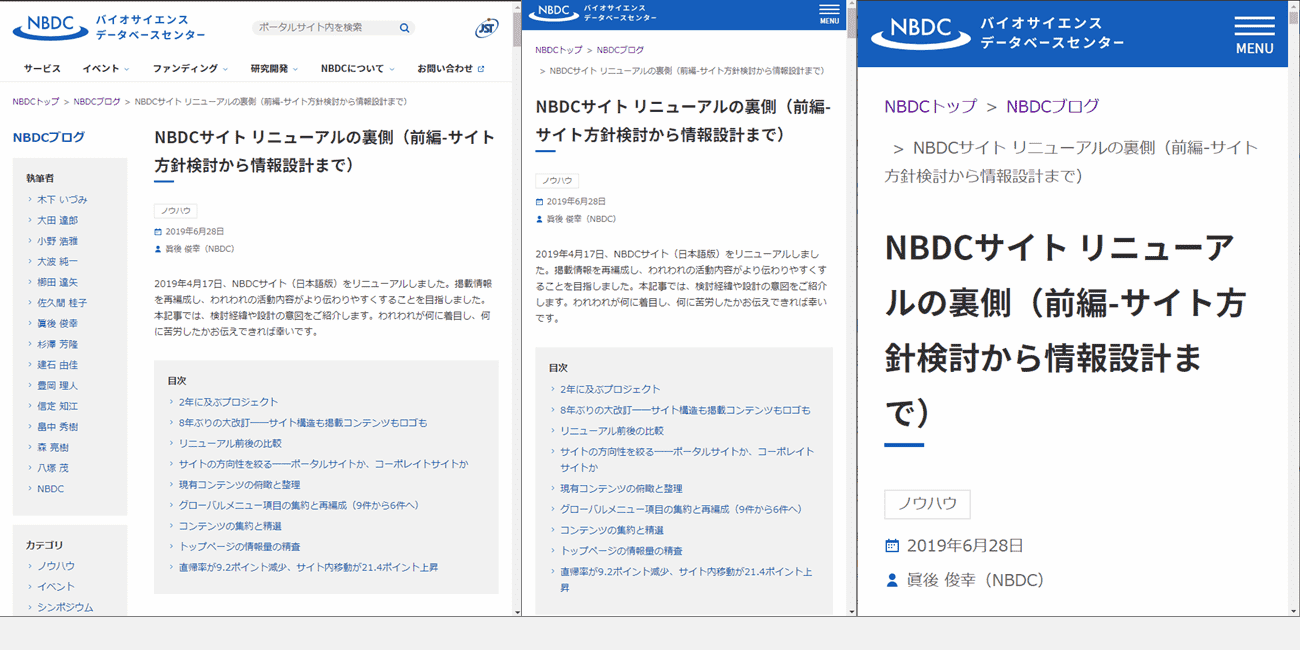The width and height of the screenshot is (1300, 650).
Task: Click the large ノウハウ tag button
Action: coord(927,504)
